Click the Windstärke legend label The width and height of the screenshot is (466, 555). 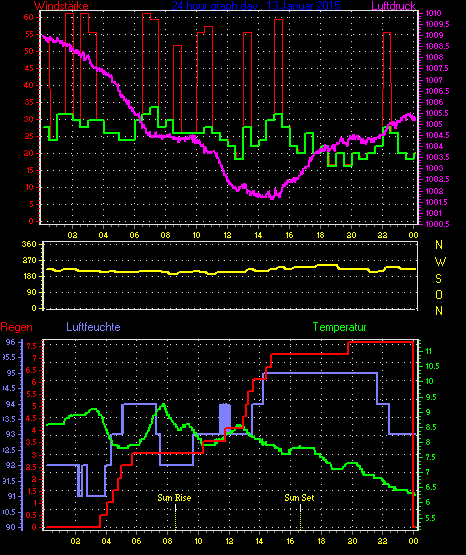[x=61, y=5]
